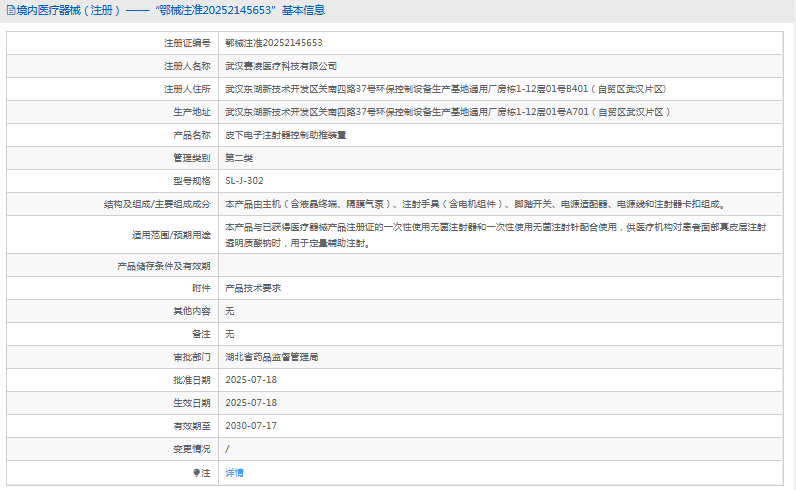The image size is (796, 490).
Task: Click the document icon beside the page title
Action: 11,10
